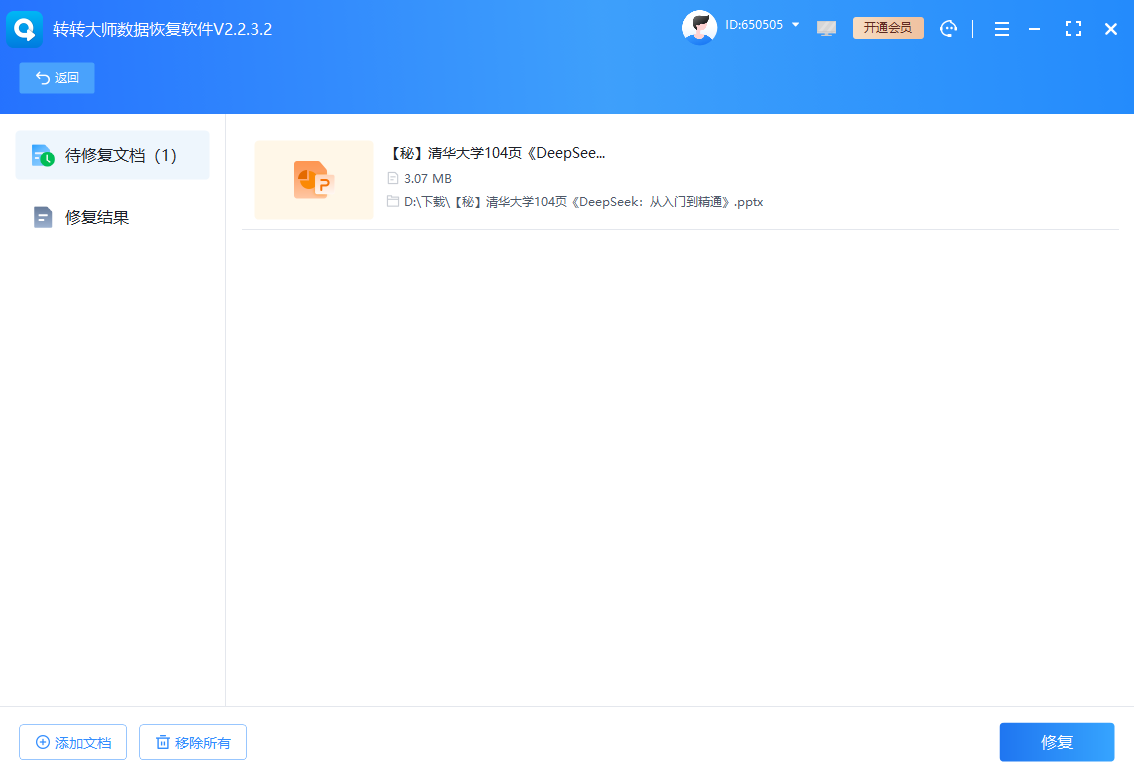Click 移除所有 to remove all documents
Viewport: 1134px width, 774px height.
(192, 742)
